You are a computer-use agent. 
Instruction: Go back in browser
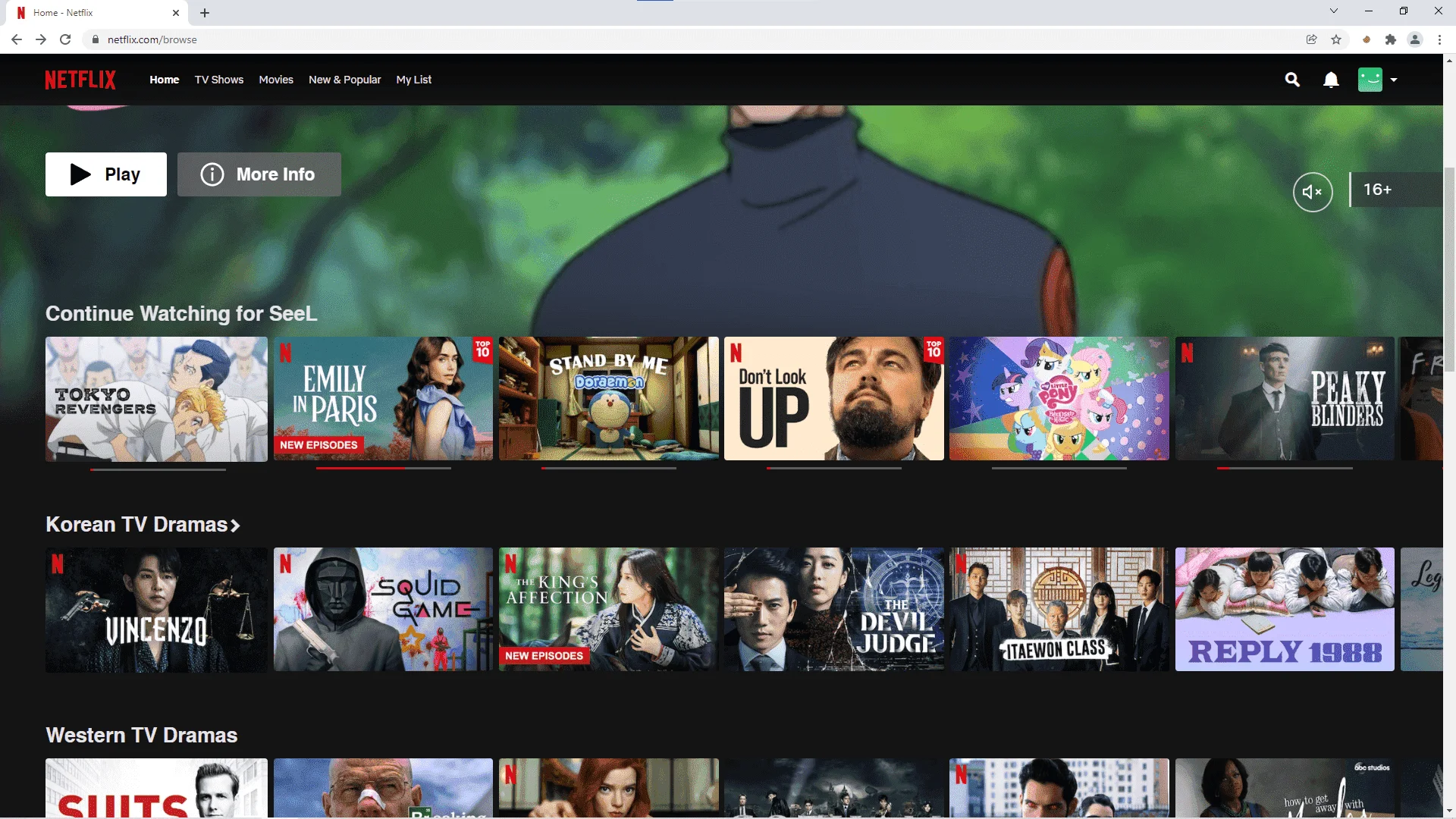[x=17, y=39]
